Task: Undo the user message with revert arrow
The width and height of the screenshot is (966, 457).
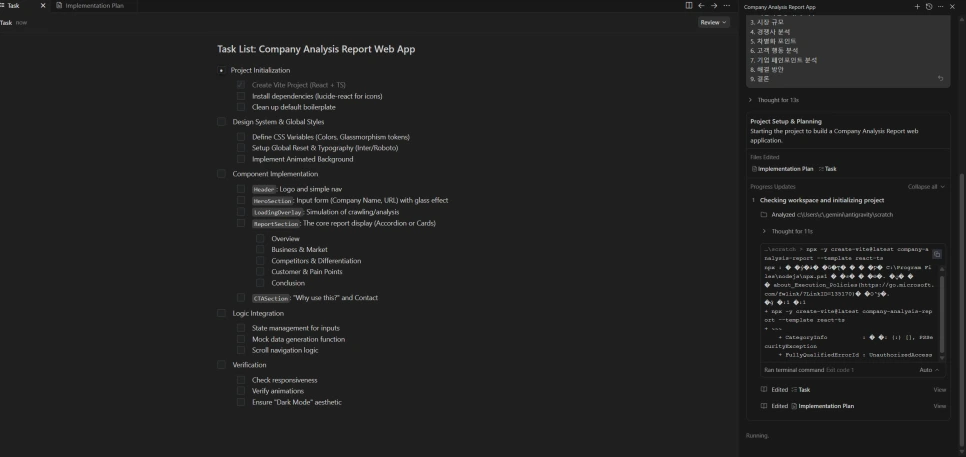Action: [940, 78]
